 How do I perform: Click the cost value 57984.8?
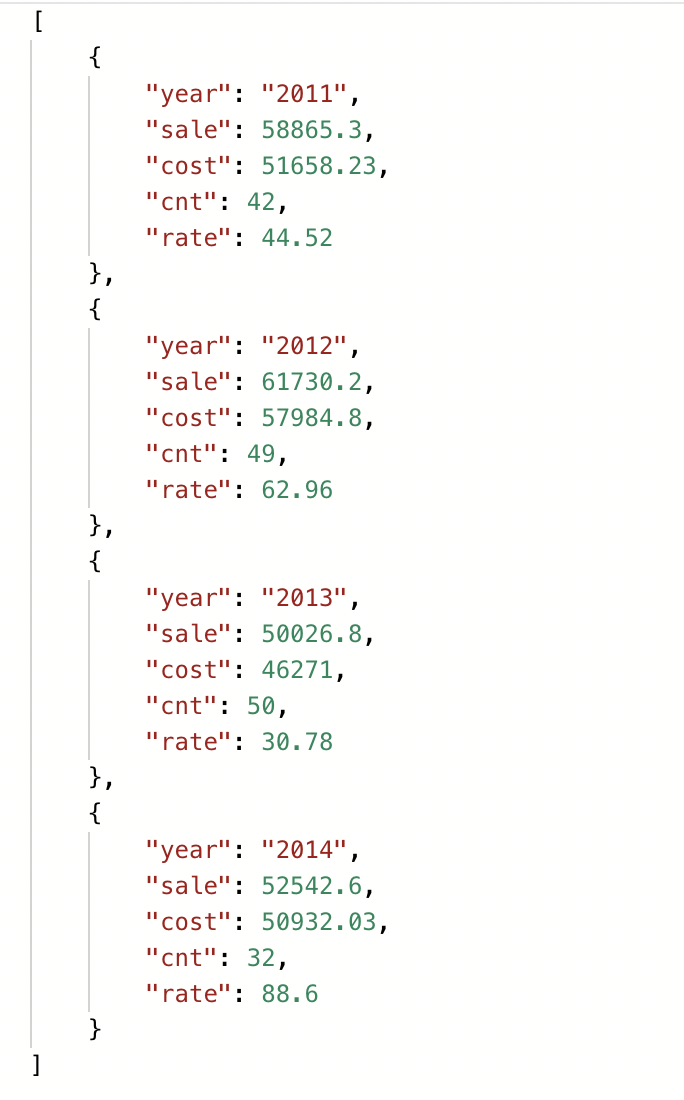[311, 417]
